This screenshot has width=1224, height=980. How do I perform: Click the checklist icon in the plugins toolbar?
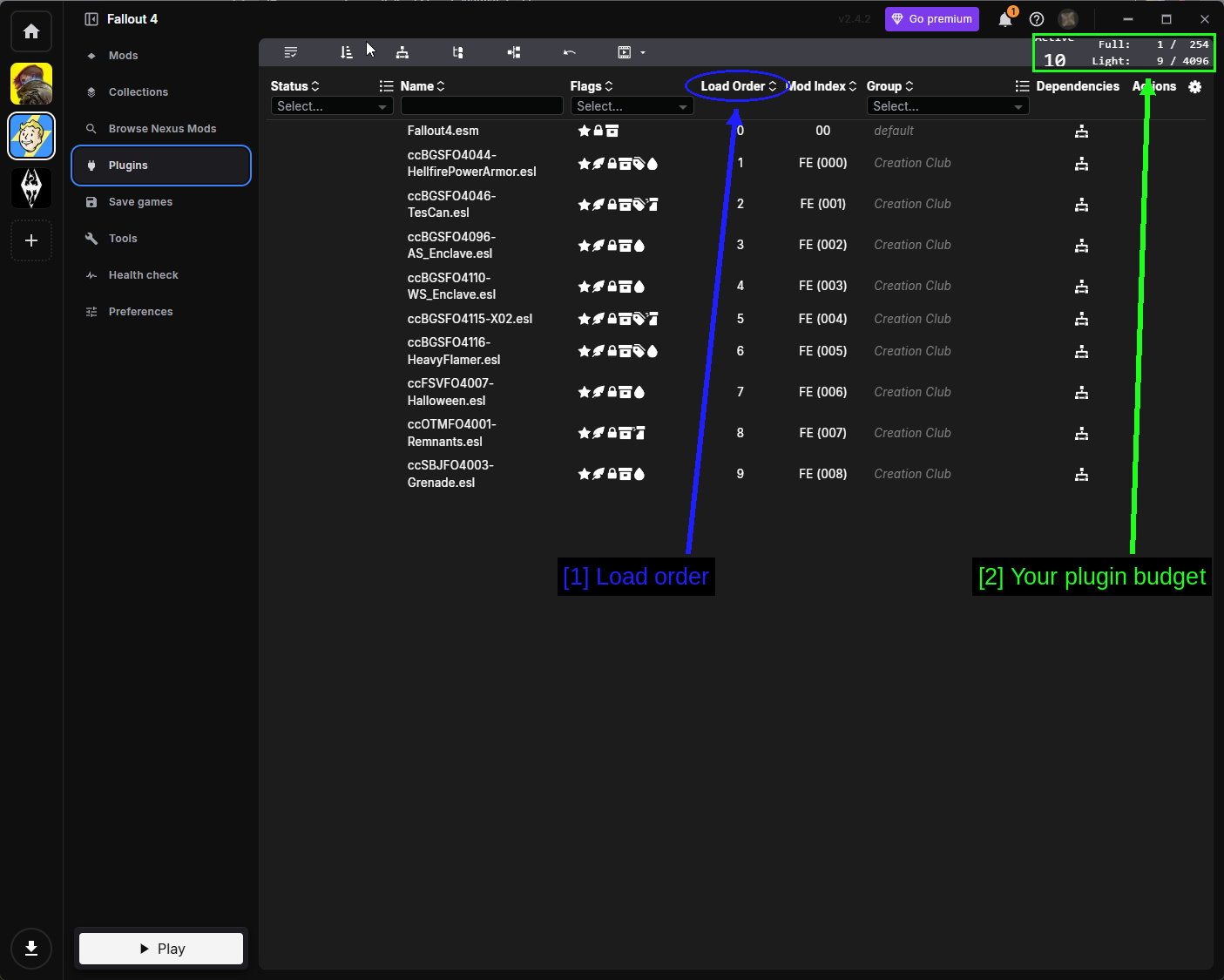point(291,52)
